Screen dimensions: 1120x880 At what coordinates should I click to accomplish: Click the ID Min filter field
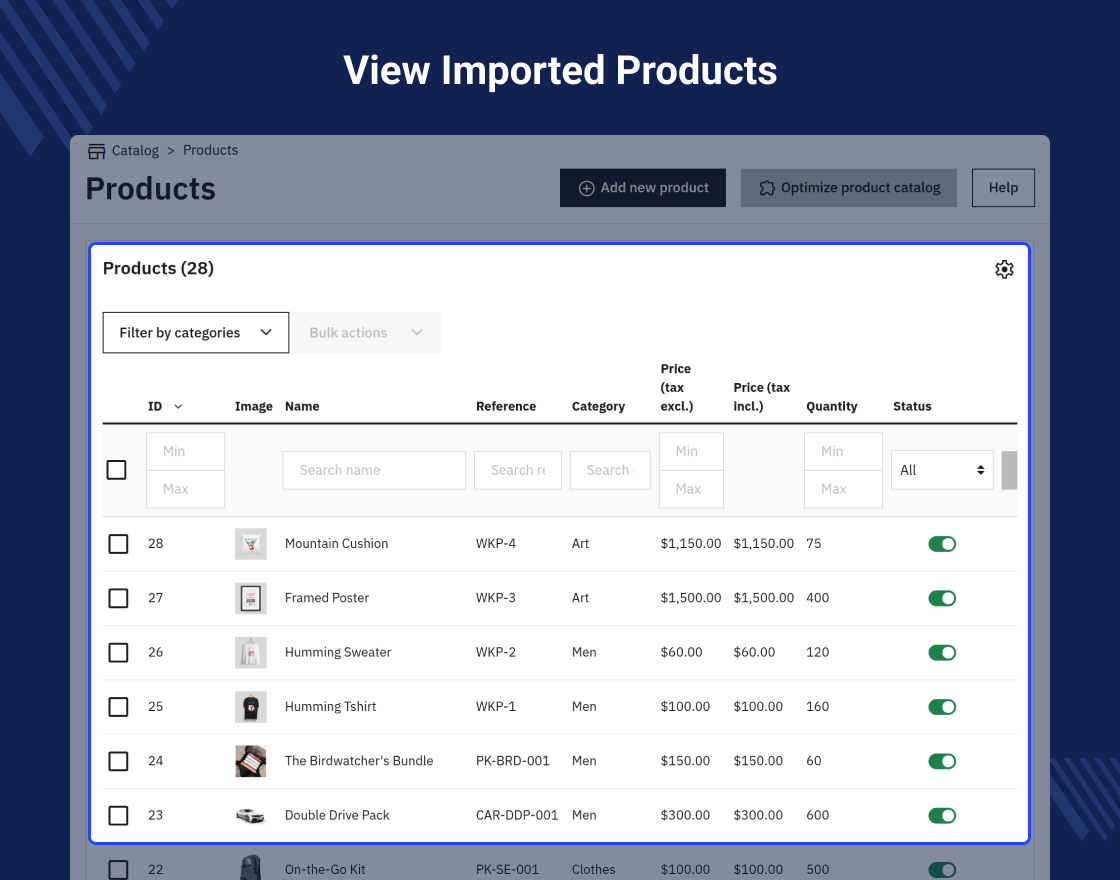coord(186,451)
